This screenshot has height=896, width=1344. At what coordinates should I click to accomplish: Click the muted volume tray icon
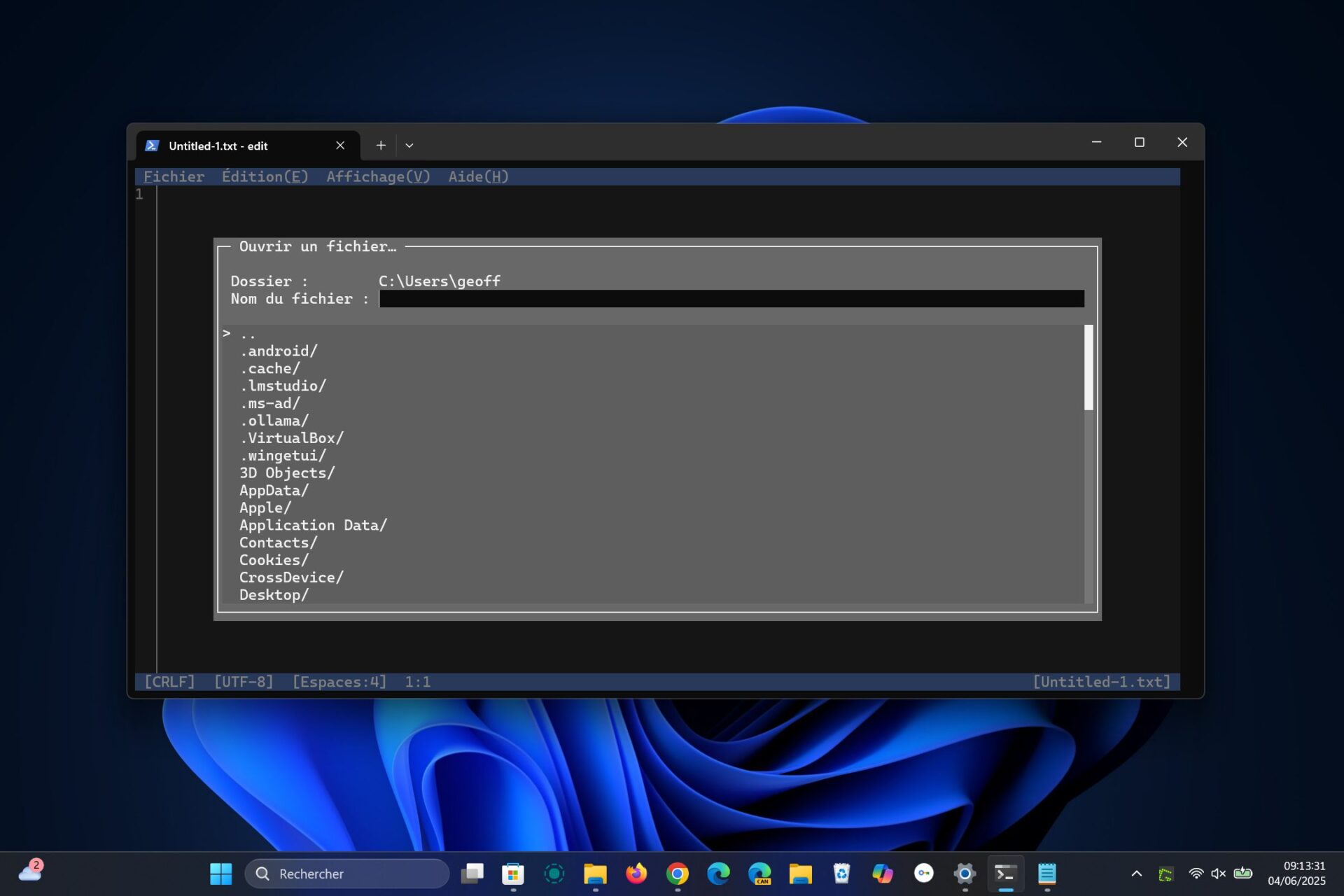tap(1219, 874)
